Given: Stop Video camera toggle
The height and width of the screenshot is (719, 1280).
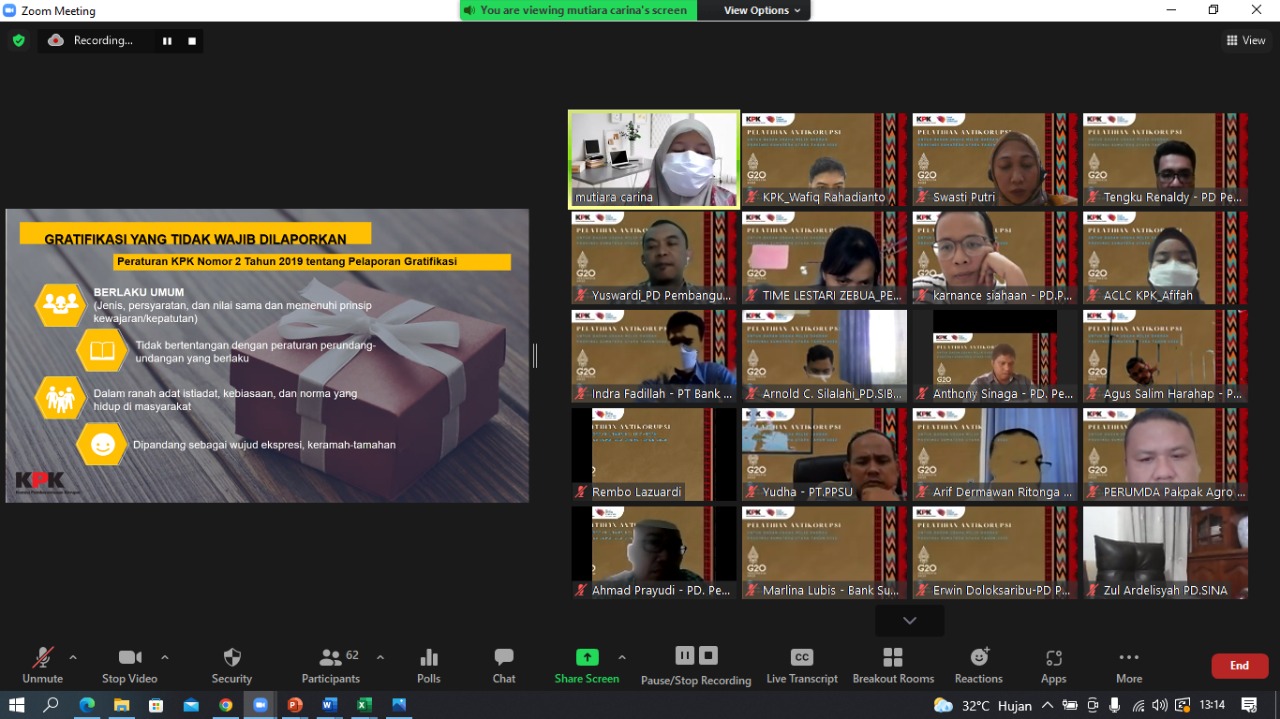Looking at the screenshot, I should point(129,665).
